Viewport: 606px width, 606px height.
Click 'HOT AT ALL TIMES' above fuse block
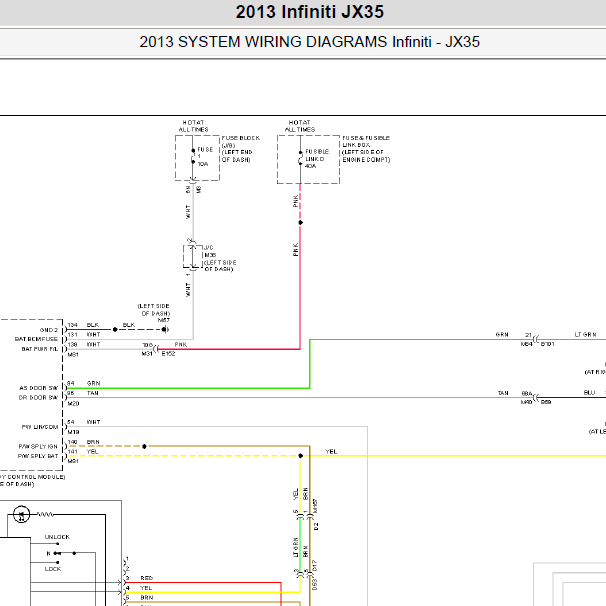coord(193,126)
